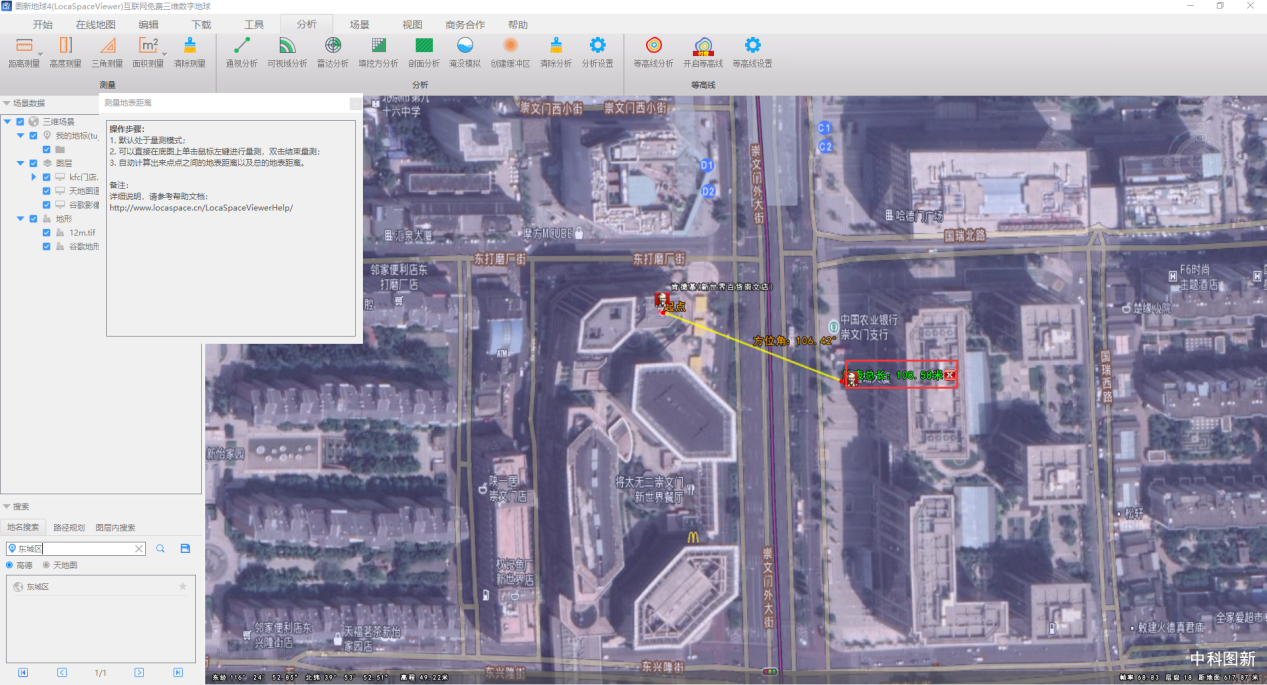Screen dimensions: 1267x685
Task: Collapse the 地形 terrain tree node
Action: [x=20, y=218]
